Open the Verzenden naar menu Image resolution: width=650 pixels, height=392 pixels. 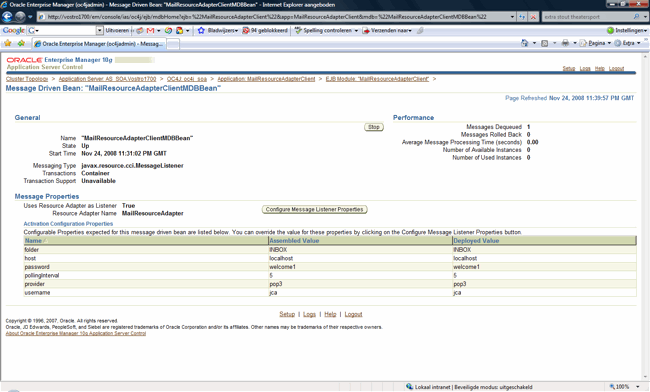[387, 31]
